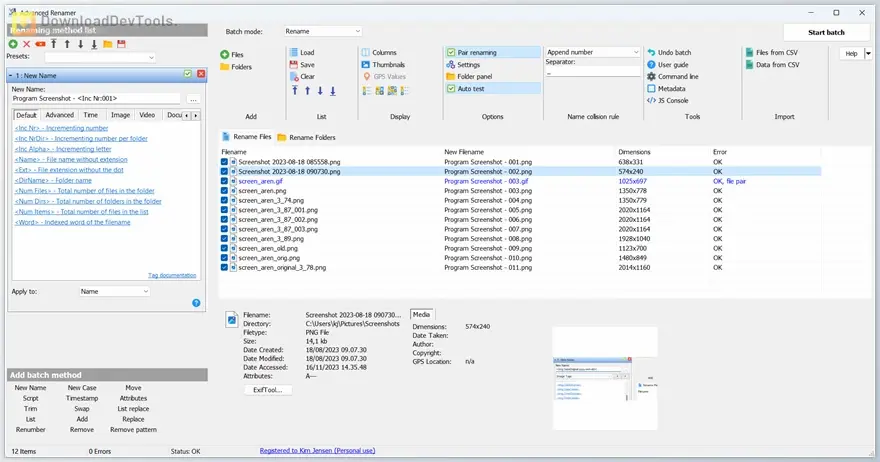
Task: Insert the <Inc Nr> Incrementing number tag
Action: click(x=62, y=128)
